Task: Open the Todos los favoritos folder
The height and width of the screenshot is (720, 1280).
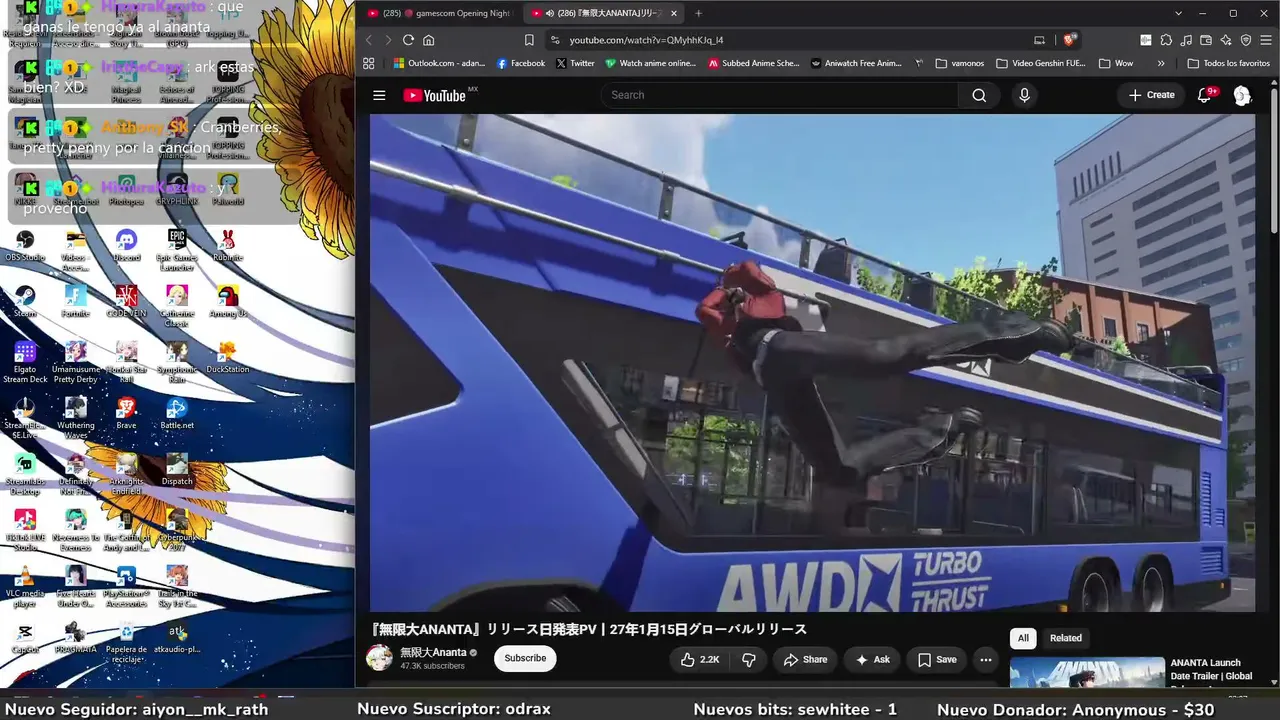Action: tap(1228, 63)
